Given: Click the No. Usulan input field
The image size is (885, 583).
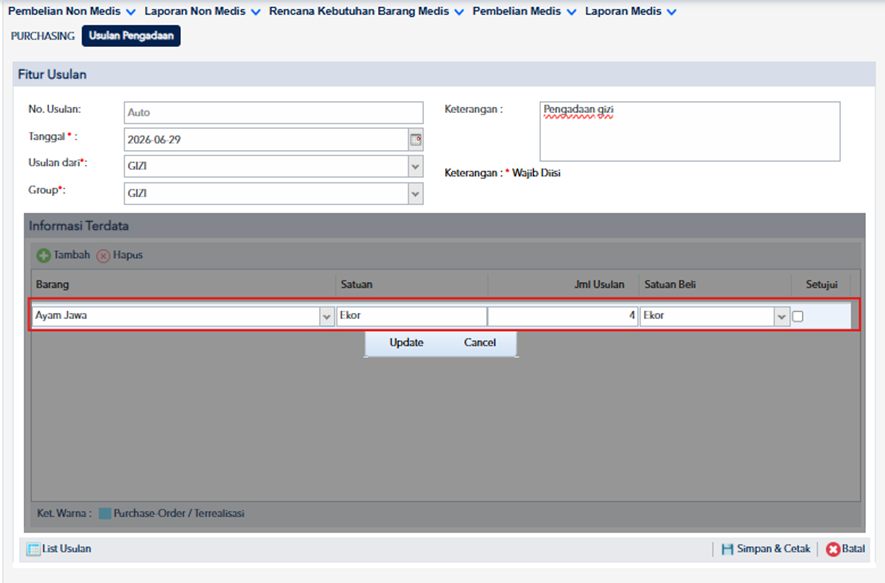Looking at the screenshot, I should click(274, 113).
